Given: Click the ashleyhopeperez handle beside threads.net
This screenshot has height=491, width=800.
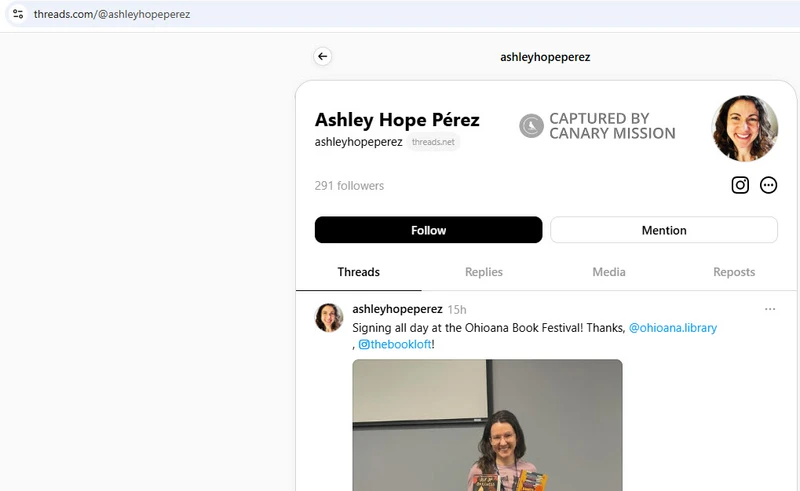Looking at the screenshot, I should (x=358, y=142).
